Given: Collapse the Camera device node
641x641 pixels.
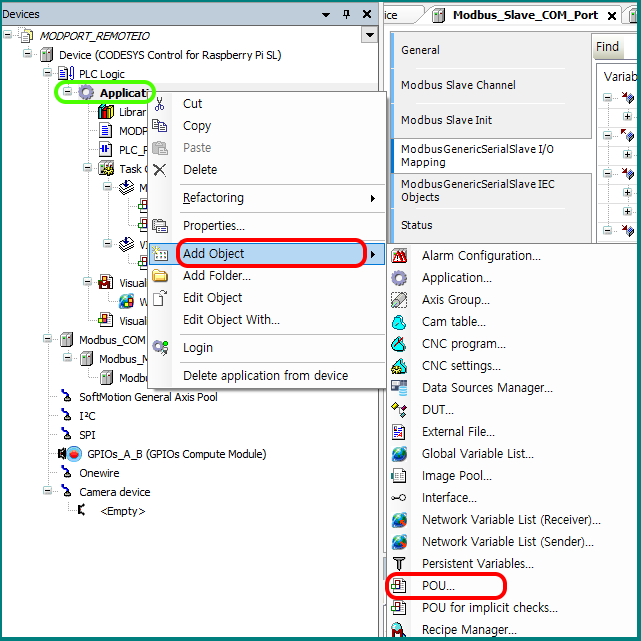Looking at the screenshot, I should (47, 492).
